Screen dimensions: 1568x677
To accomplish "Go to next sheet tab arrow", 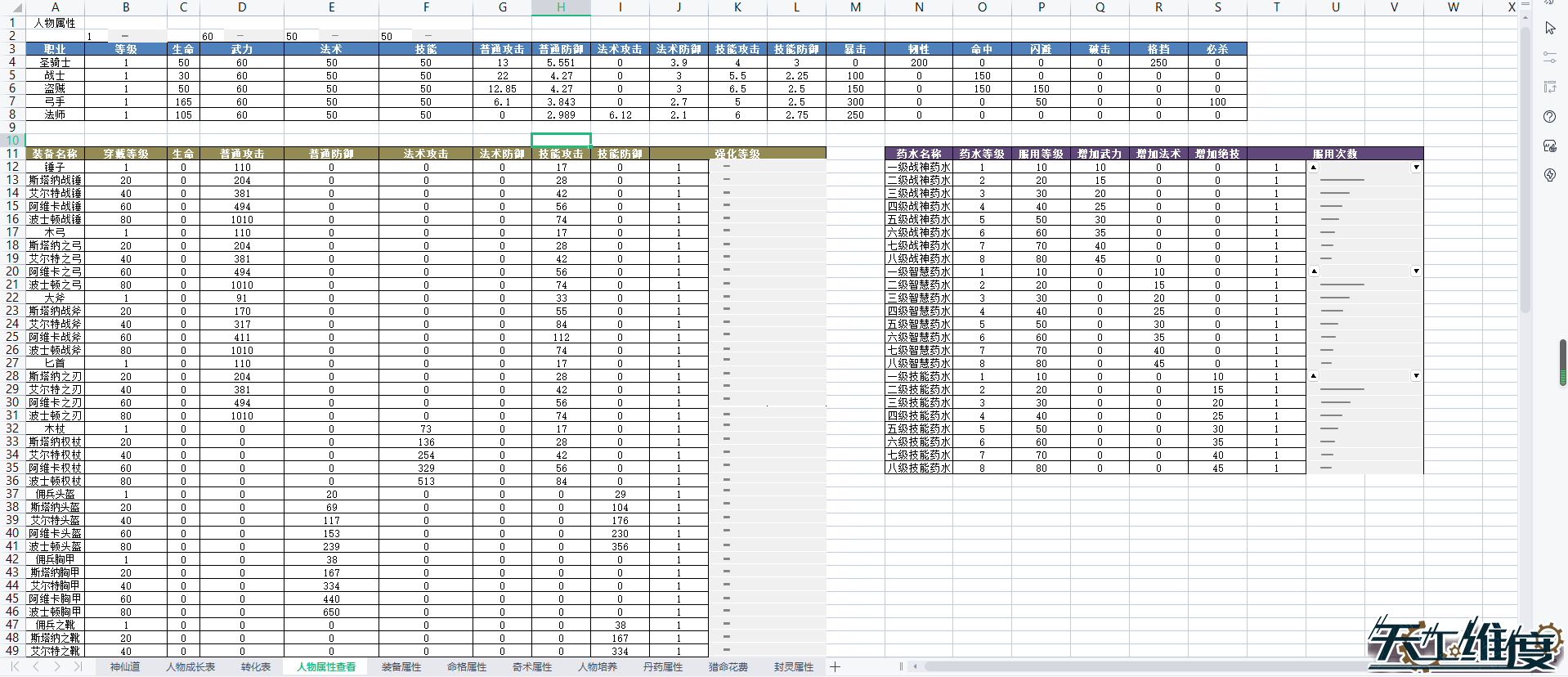I will (57, 667).
